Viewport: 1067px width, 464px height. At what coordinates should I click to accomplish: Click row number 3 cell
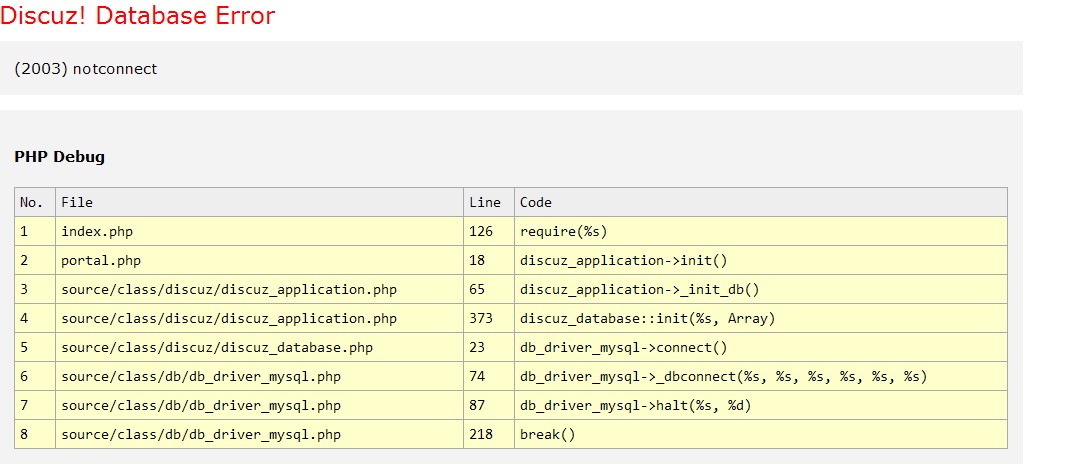[x=35, y=289]
